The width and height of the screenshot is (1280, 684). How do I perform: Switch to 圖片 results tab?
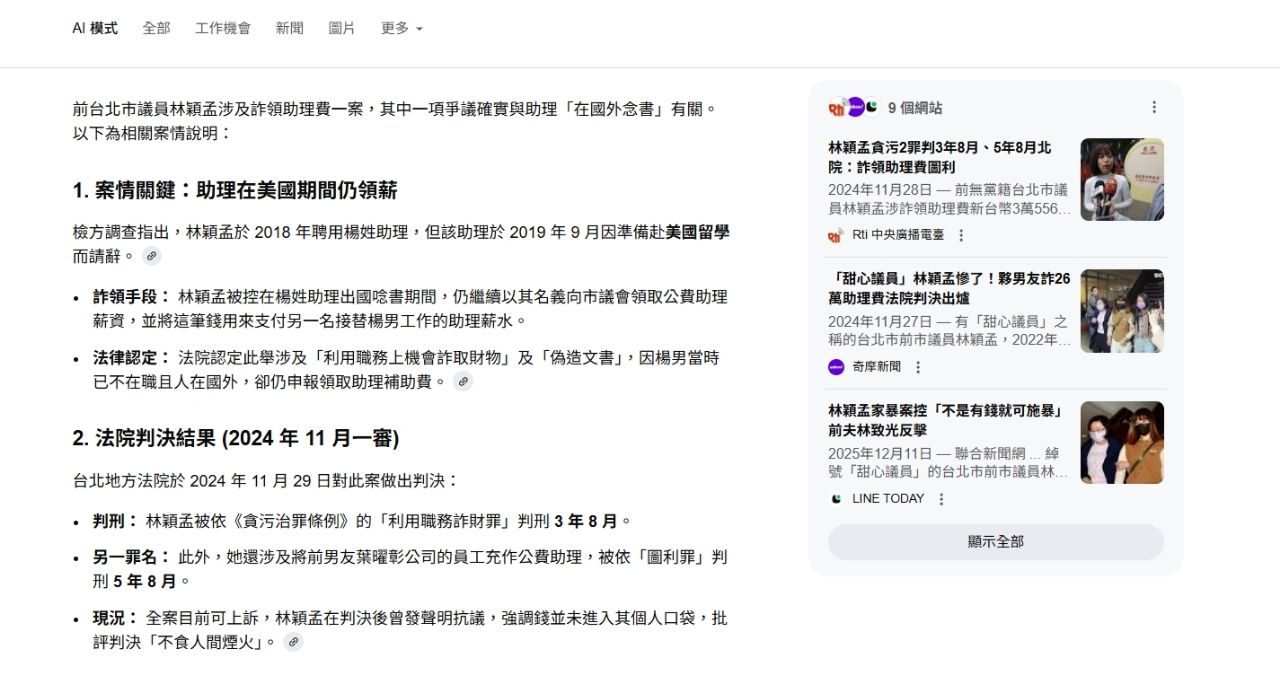click(342, 28)
